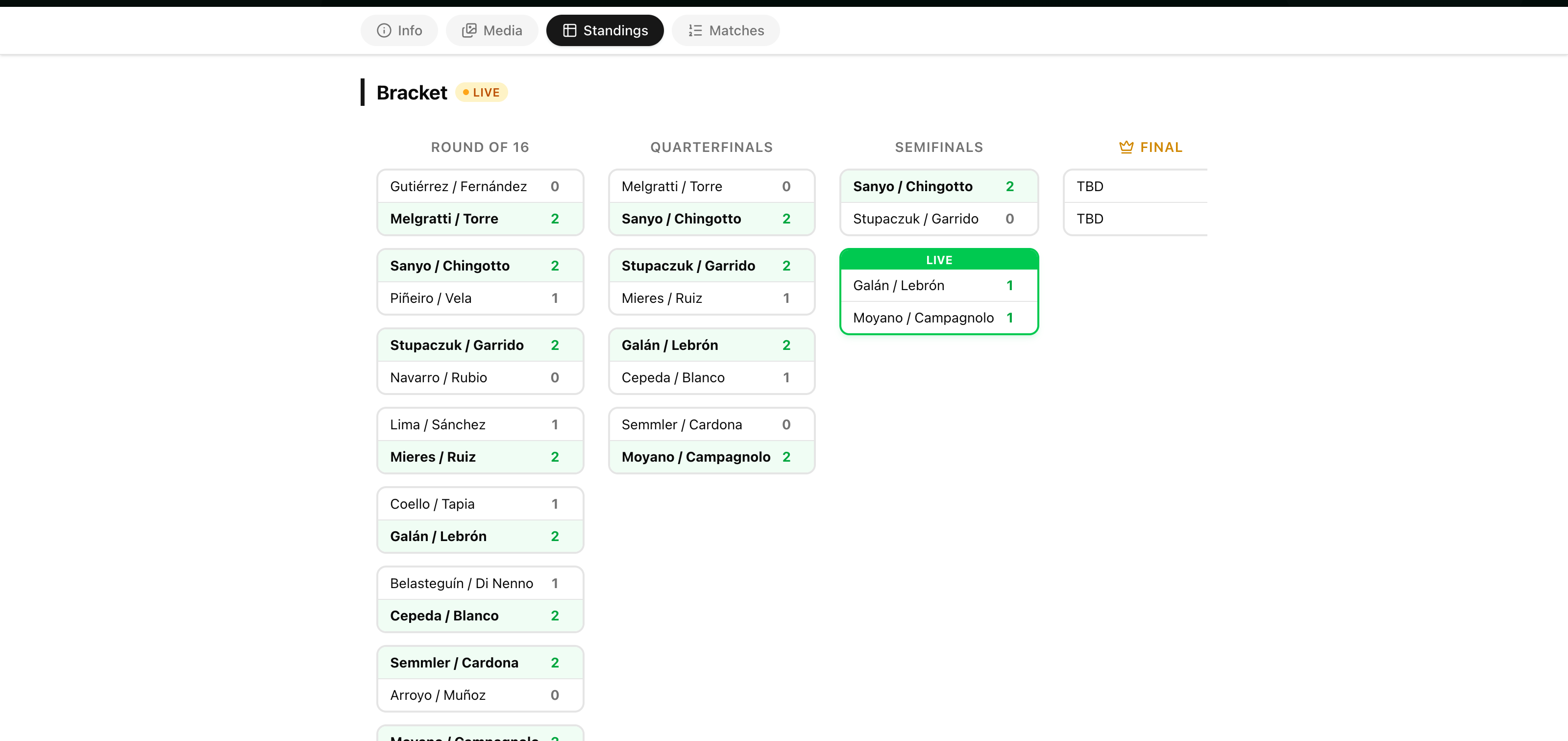Open the Info tab
This screenshot has width=1568, height=741.
click(399, 30)
